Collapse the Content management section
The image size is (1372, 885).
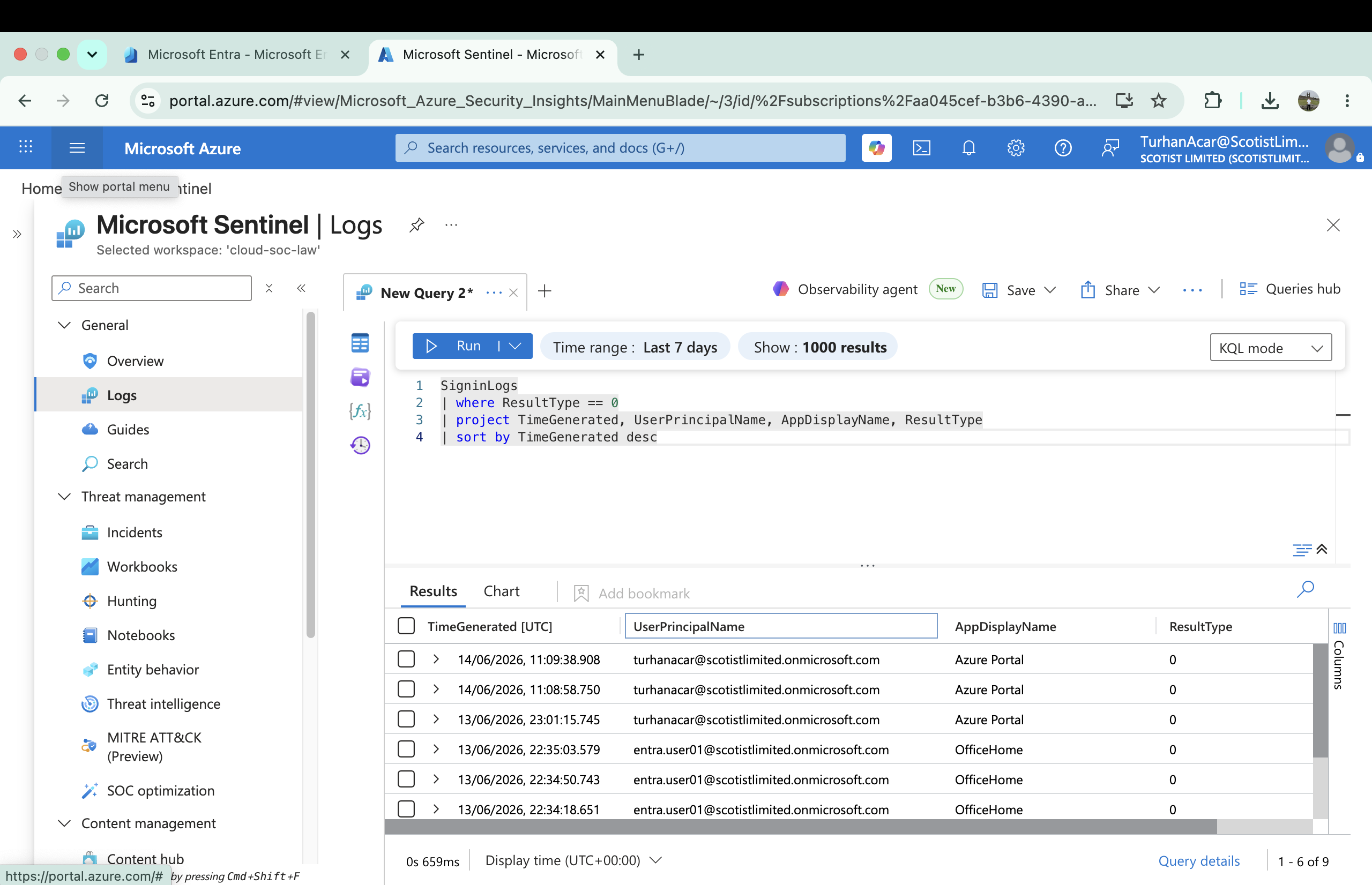tap(64, 823)
